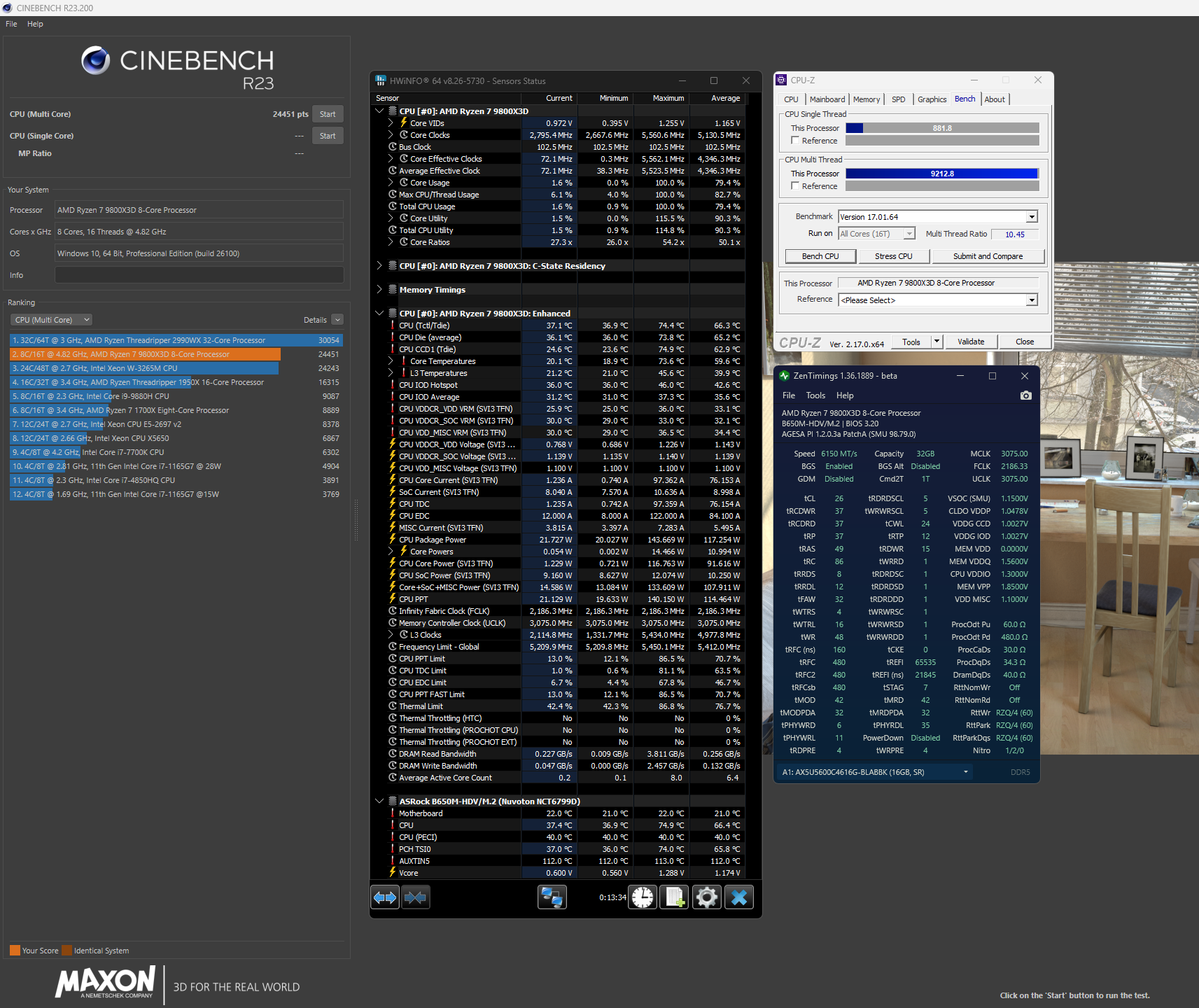Click the HWiNFO expand columns arrows icon
The image size is (1199, 1008).
pyautogui.click(x=385, y=897)
